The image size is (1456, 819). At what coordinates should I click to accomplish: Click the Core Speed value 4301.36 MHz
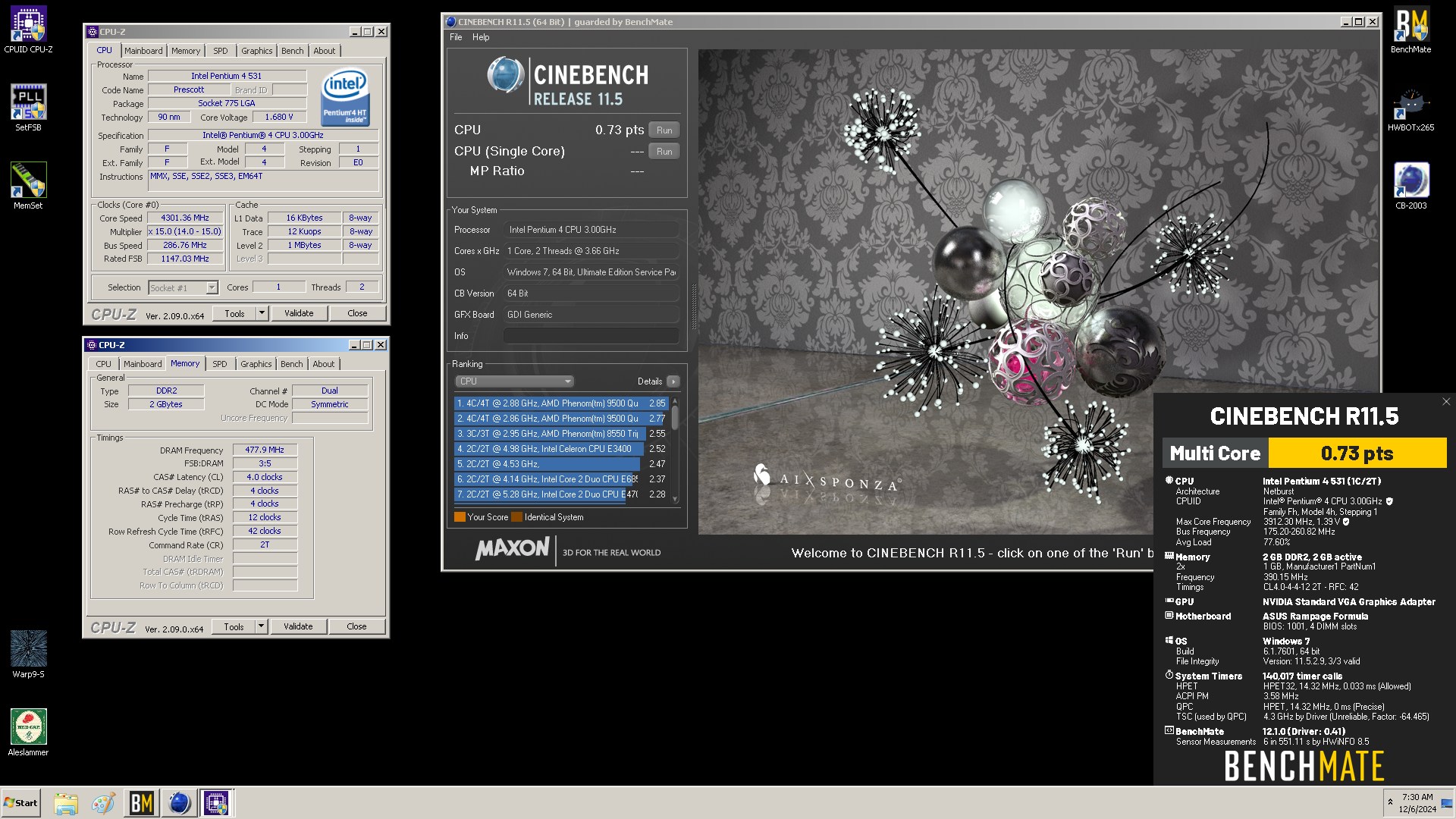point(185,218)
